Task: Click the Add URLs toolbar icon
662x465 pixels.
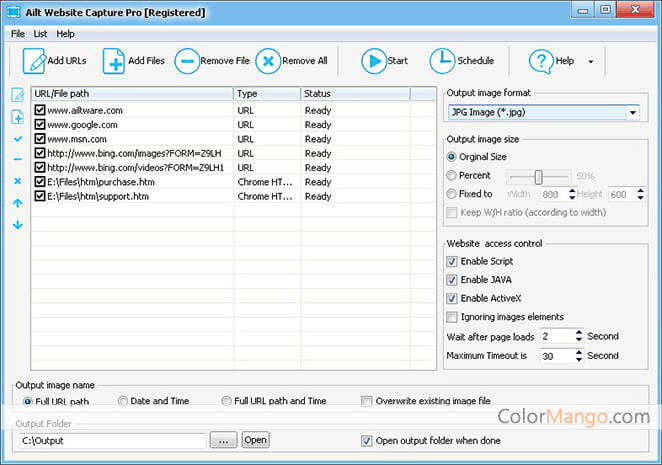Action: pos(34,61)
